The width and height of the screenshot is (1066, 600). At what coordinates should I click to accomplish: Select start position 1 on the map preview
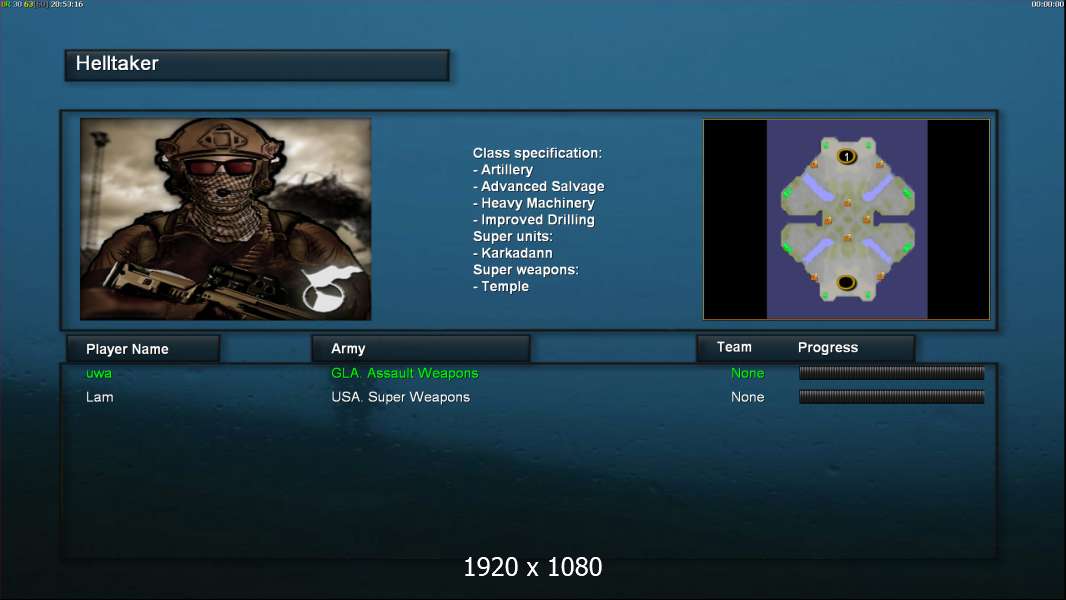tap(846, 156)
